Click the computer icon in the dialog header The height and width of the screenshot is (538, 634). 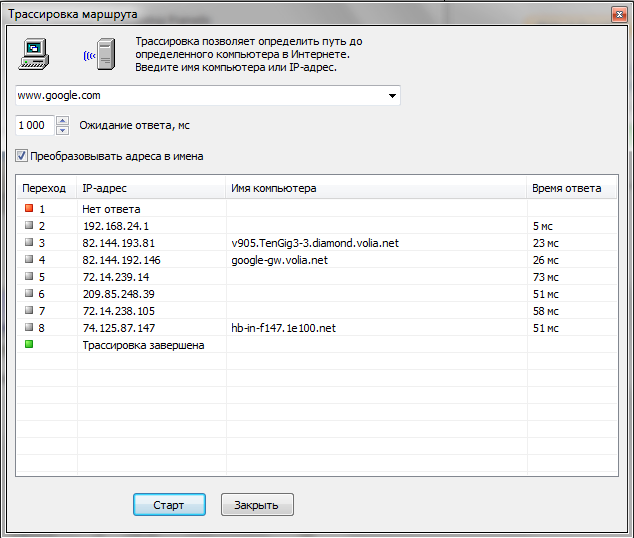[33, 53]
